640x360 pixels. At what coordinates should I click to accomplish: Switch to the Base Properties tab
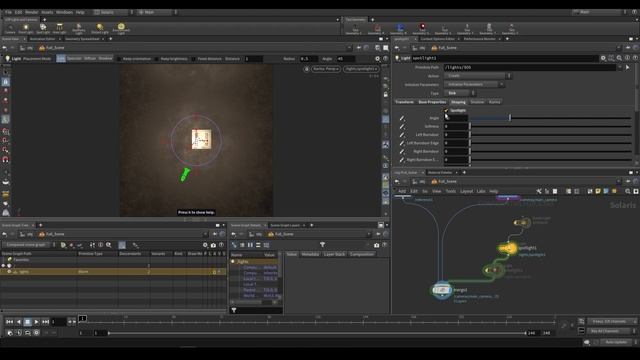432,102
